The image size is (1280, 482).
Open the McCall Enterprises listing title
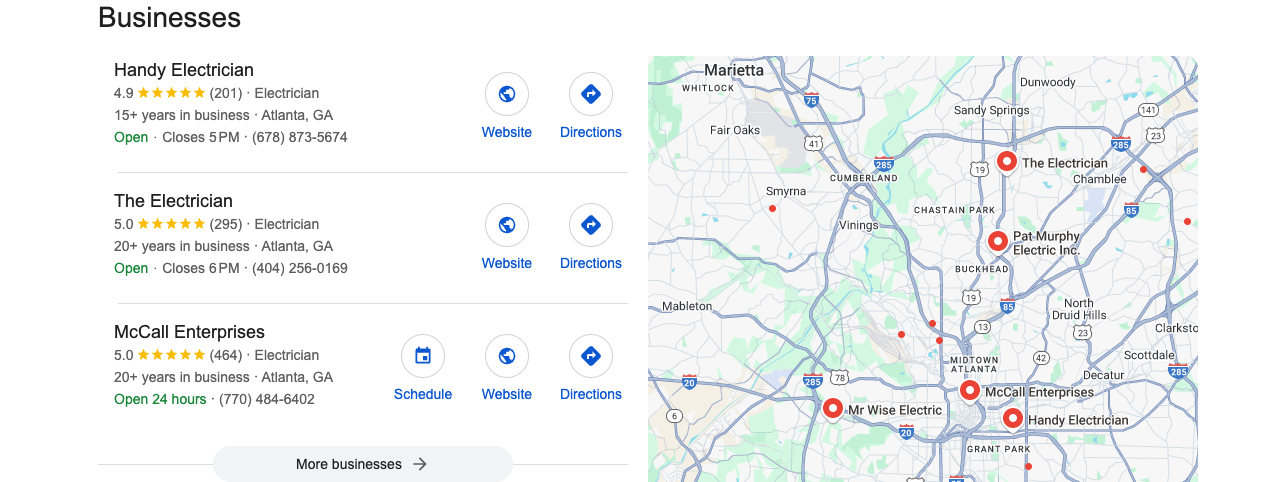pos(189,332)
